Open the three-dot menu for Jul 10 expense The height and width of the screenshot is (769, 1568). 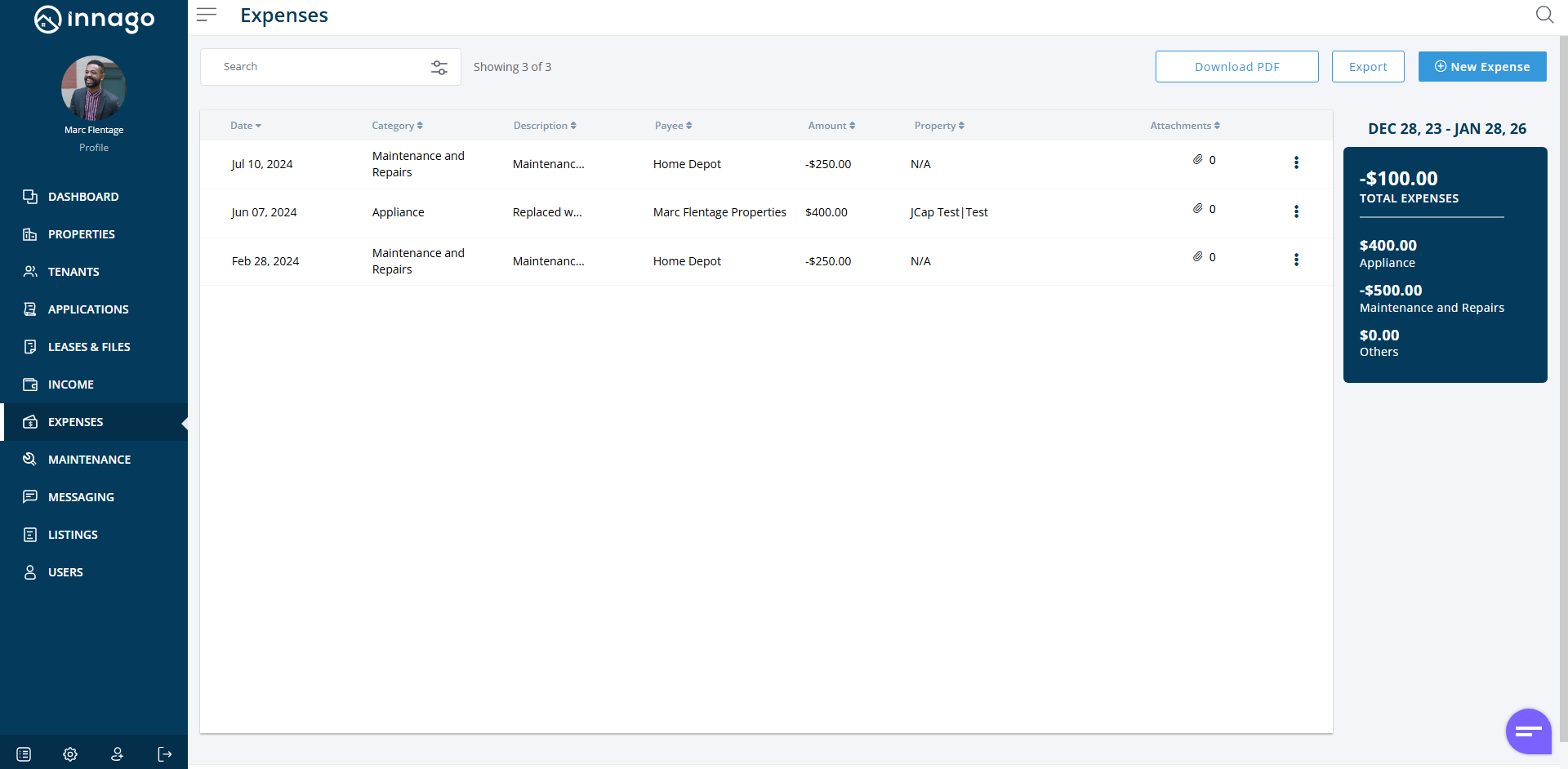(x=1296, y=163)
